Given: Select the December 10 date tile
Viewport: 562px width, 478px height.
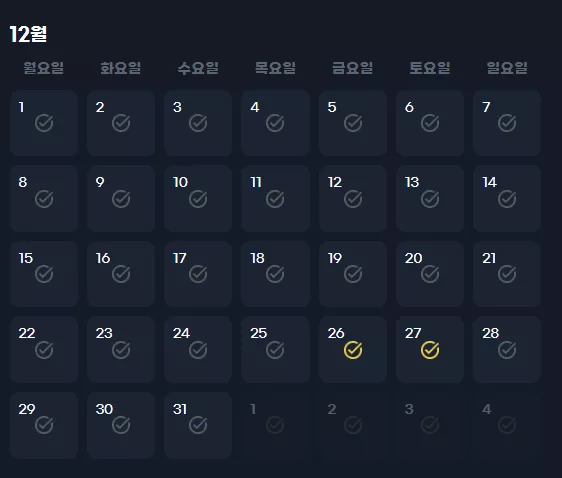Looking at the screenshot, I should pos(198,199).
